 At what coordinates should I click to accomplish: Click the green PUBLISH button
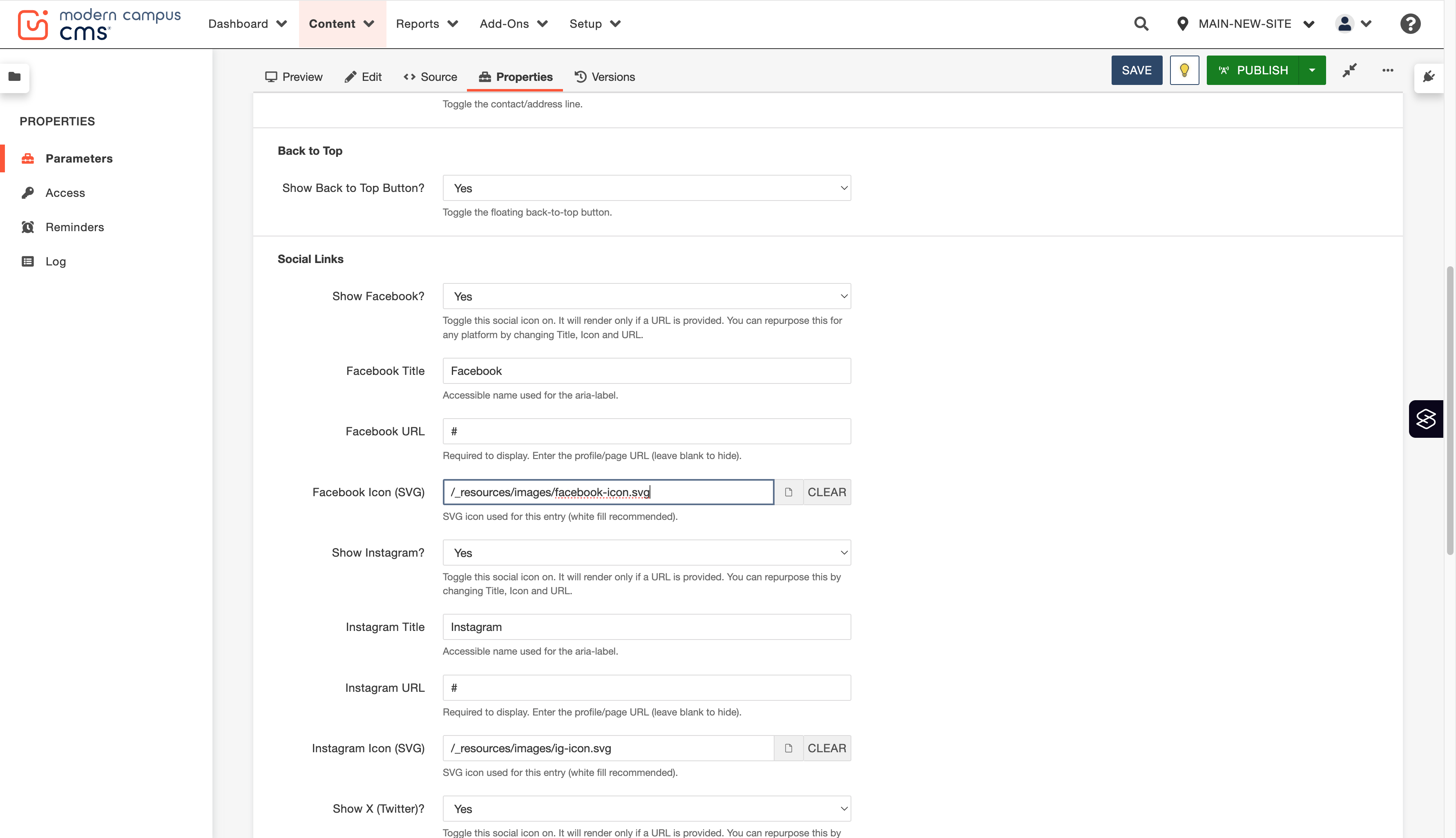click(1252, 70)
